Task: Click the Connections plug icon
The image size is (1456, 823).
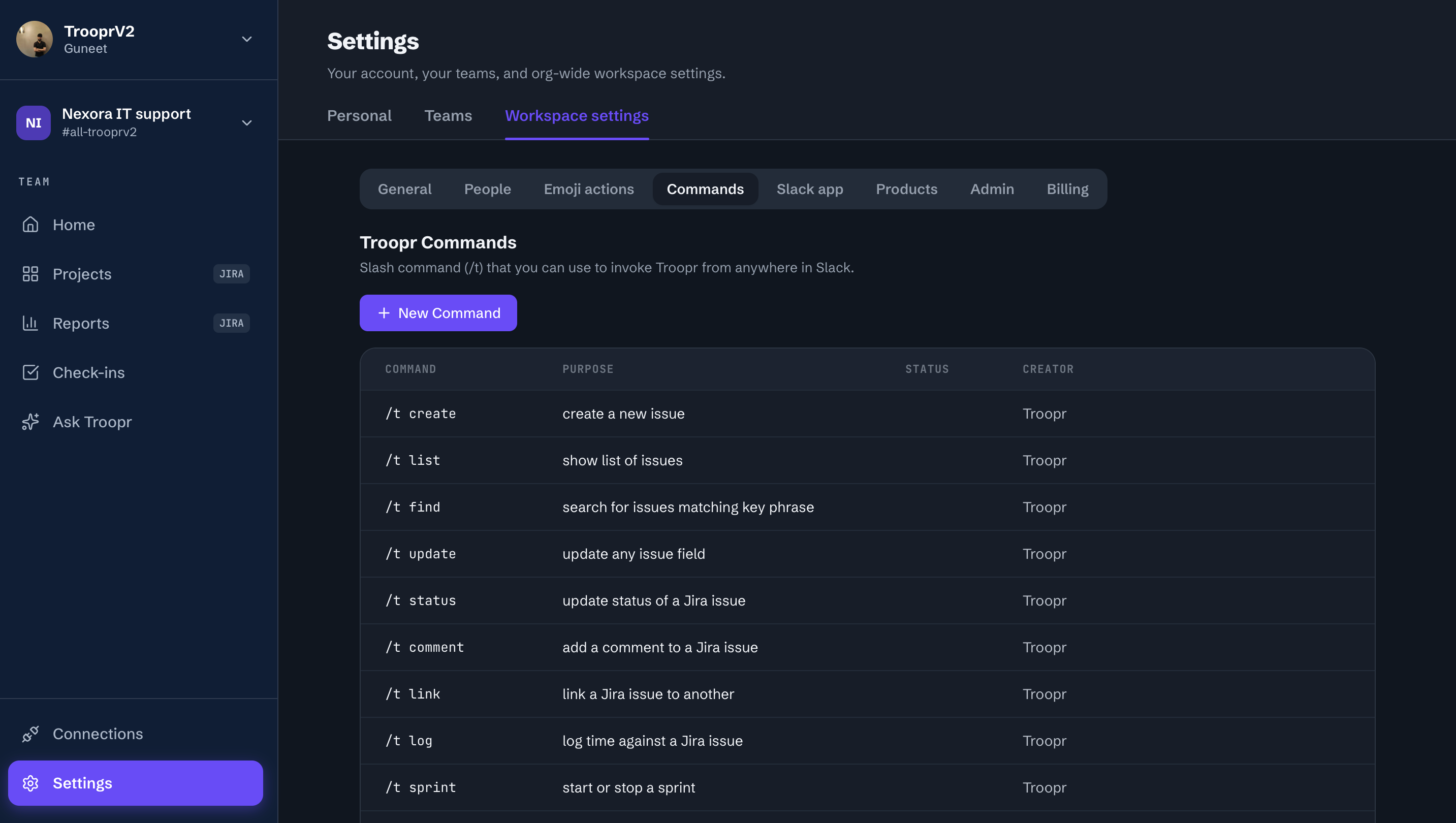Action: 30,734
